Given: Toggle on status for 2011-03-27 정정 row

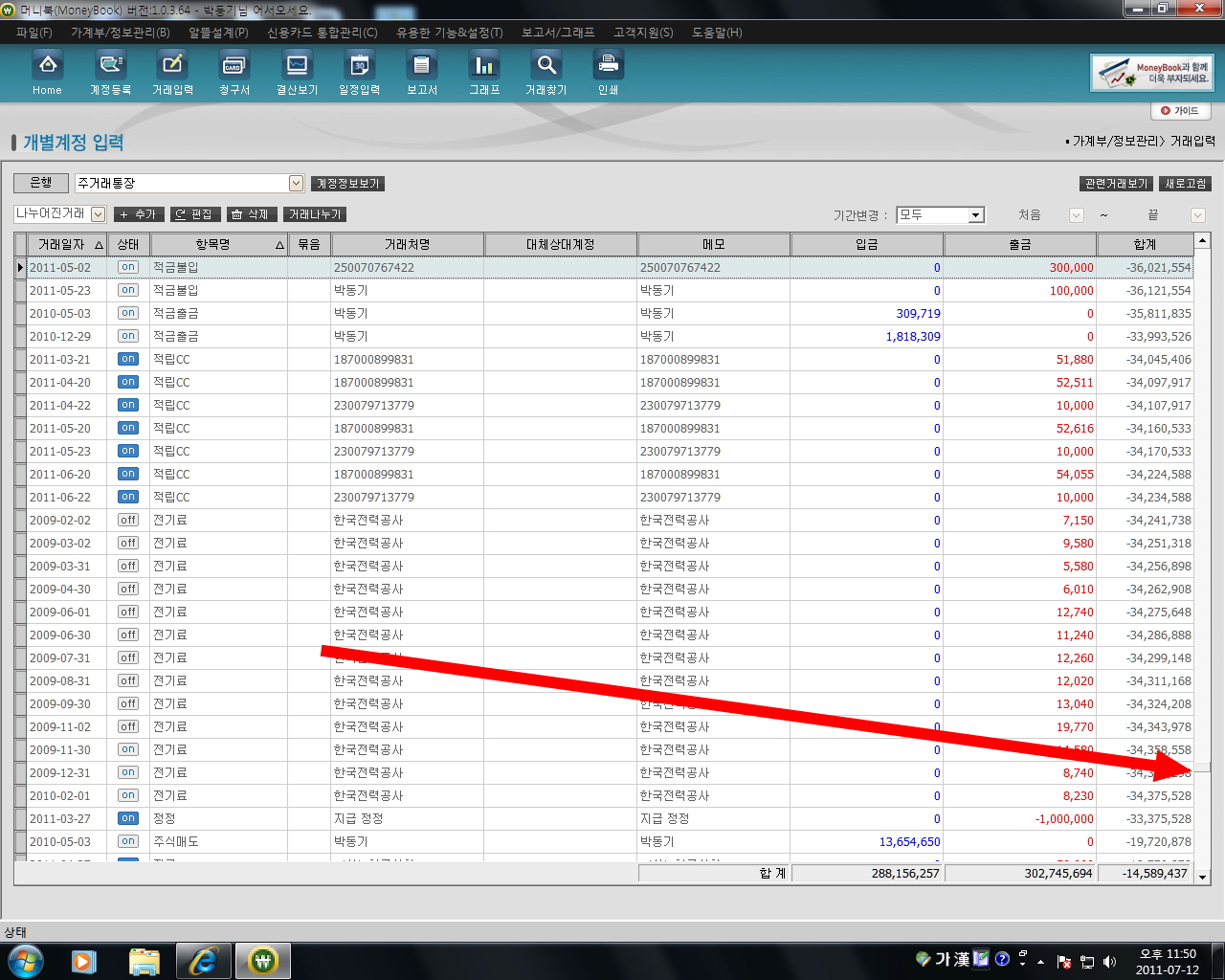Looking at the screenshot, I should pos(128,819).
